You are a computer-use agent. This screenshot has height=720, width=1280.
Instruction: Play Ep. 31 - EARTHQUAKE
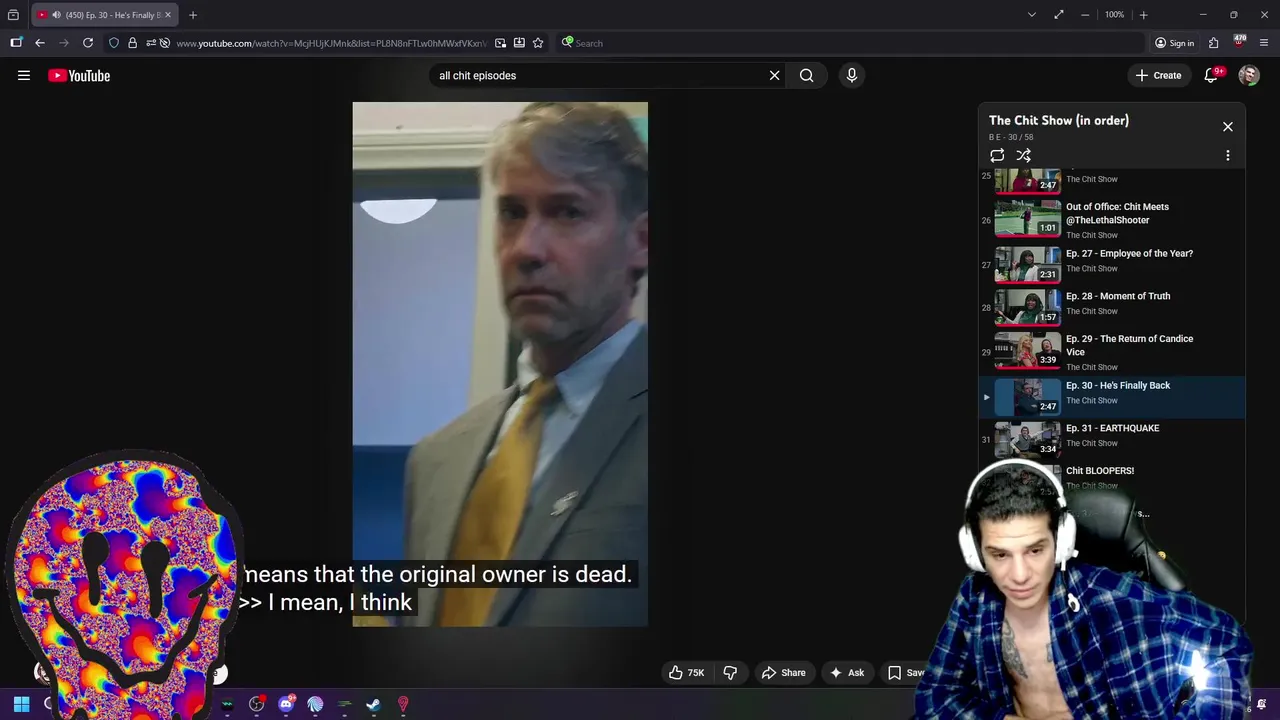pyautogui.click(x=1112, y=428)
